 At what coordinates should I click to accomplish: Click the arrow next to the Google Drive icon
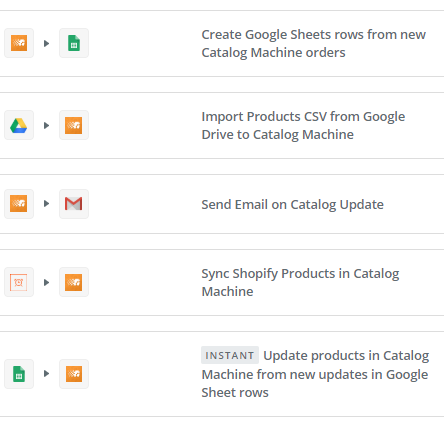coord(46,125)
